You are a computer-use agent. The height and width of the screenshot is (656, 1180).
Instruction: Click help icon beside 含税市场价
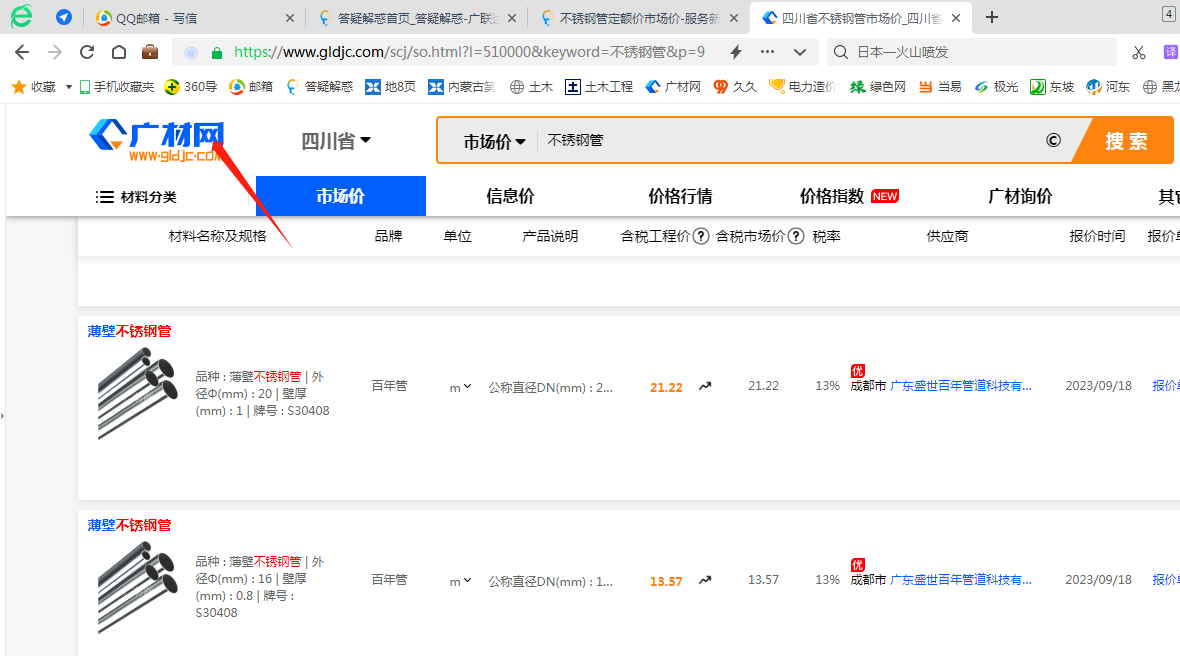[x=795, y=236]
